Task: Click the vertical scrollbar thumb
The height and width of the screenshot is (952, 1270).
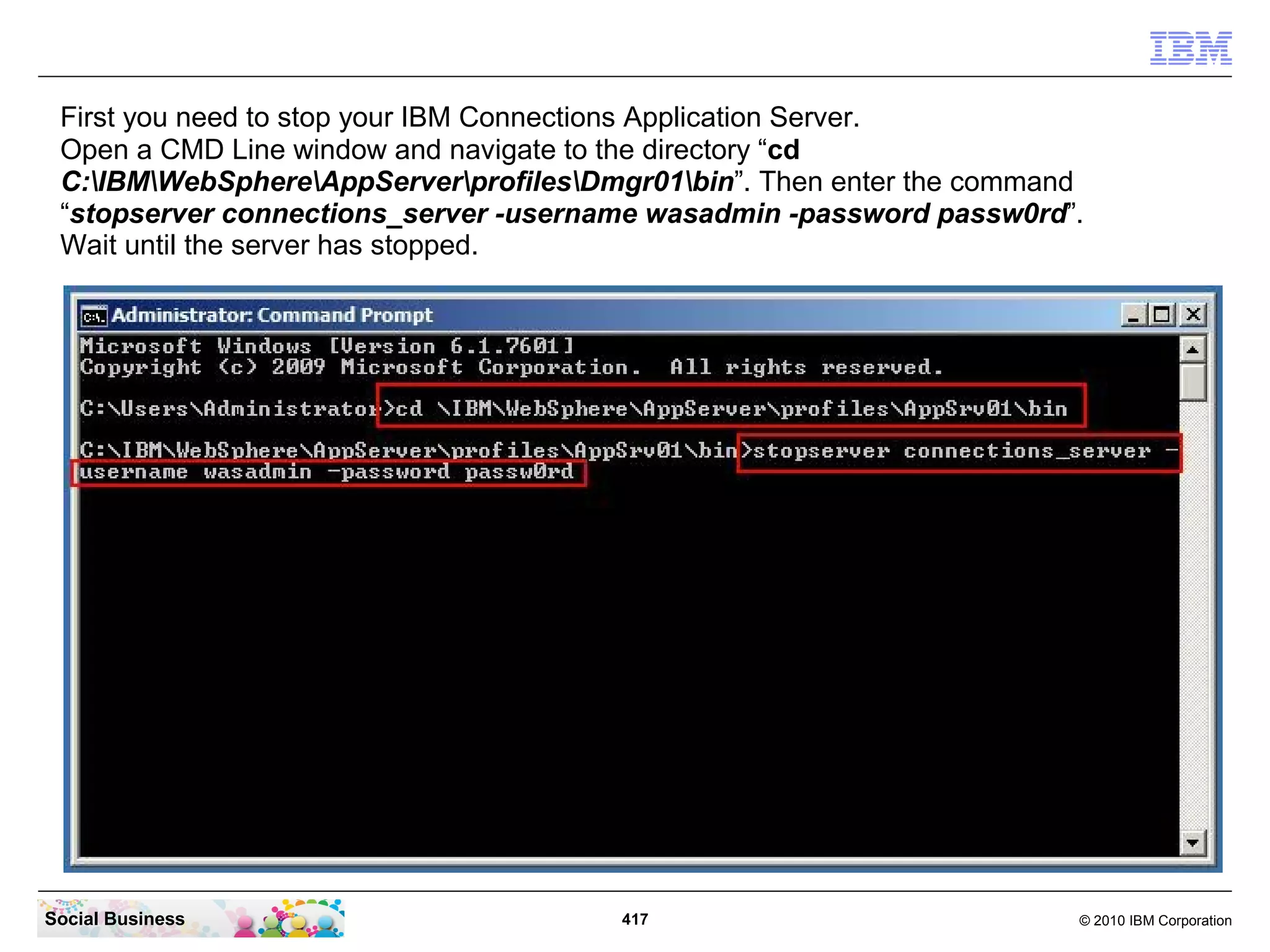Action: 1192,383
